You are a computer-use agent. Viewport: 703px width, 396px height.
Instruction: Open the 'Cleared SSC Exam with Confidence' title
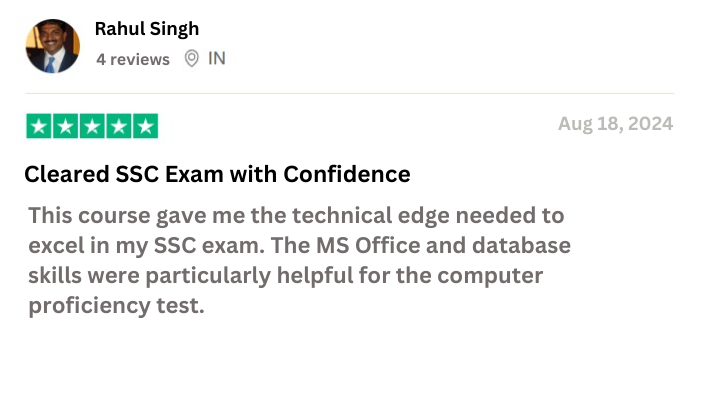pos(217,174)
